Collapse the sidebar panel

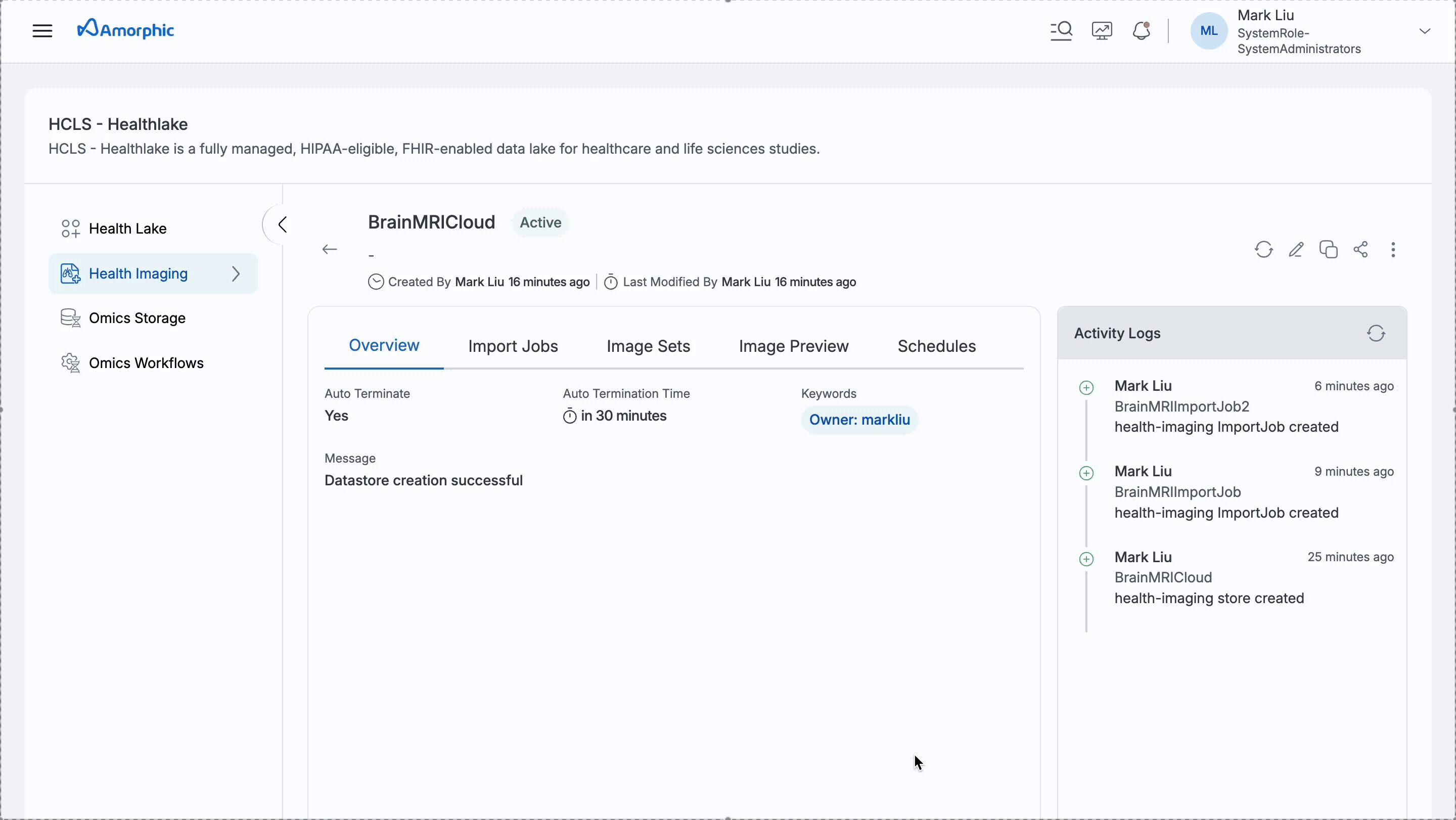282,224
